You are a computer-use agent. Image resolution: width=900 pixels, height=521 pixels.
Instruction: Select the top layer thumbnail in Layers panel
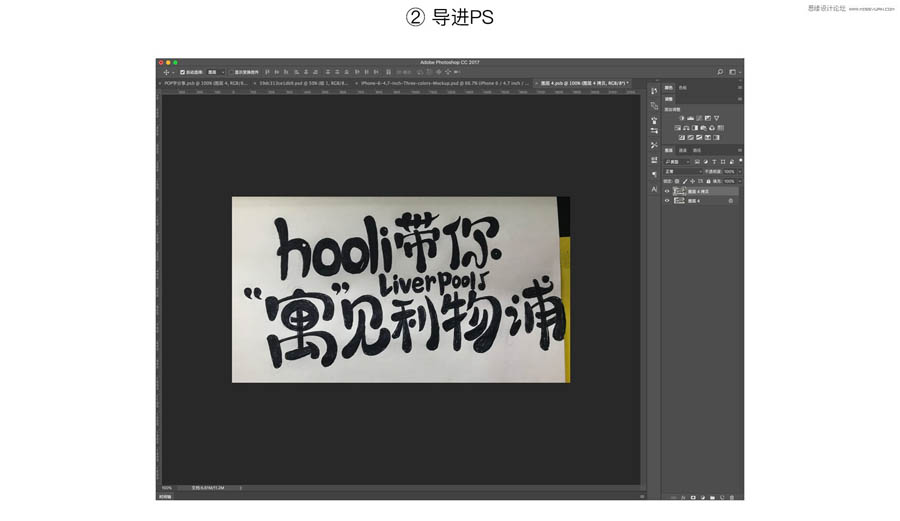680,191
